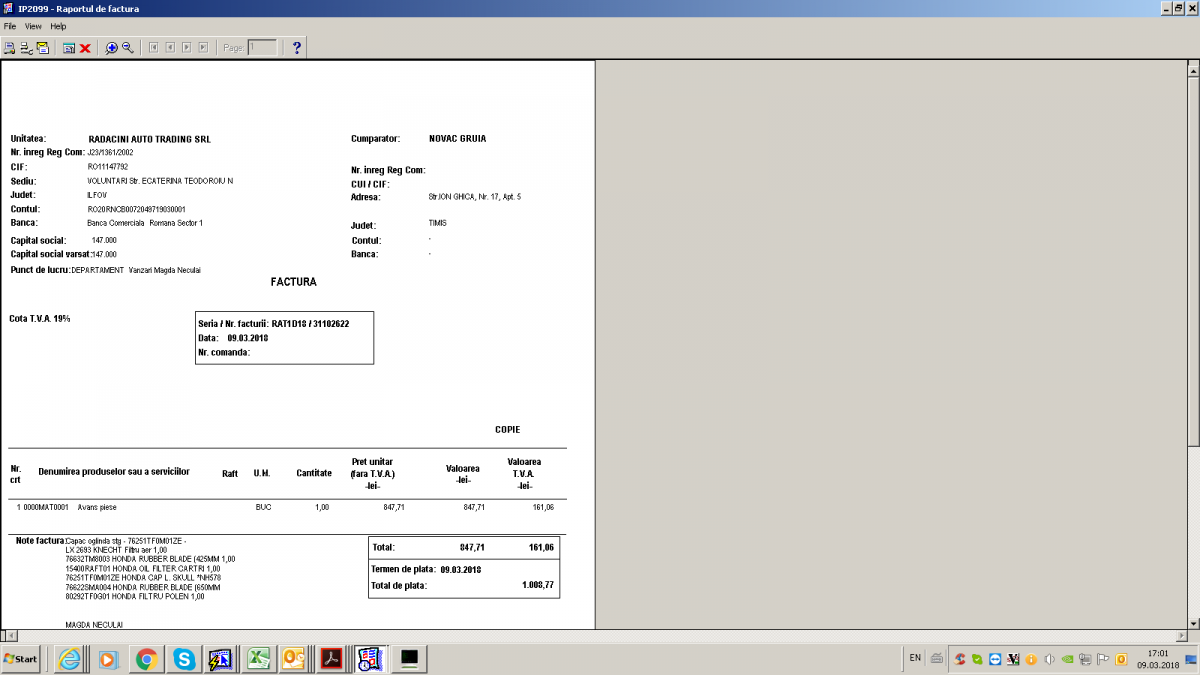Click the red X delete icon
The width and height of the screenshot is (1200, 675).
86,47
